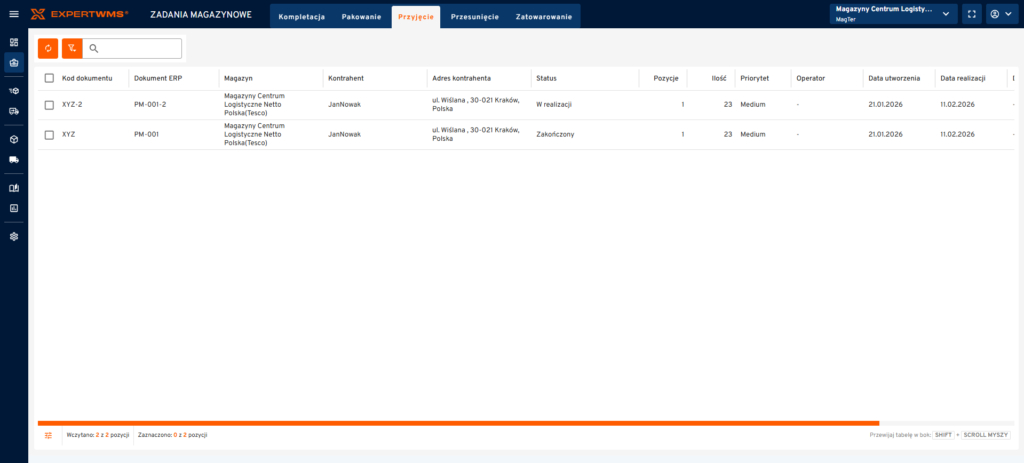Click the Data utworzenia column header
Viewport: 1024px width, 463px height.
[x=894, y=78]
